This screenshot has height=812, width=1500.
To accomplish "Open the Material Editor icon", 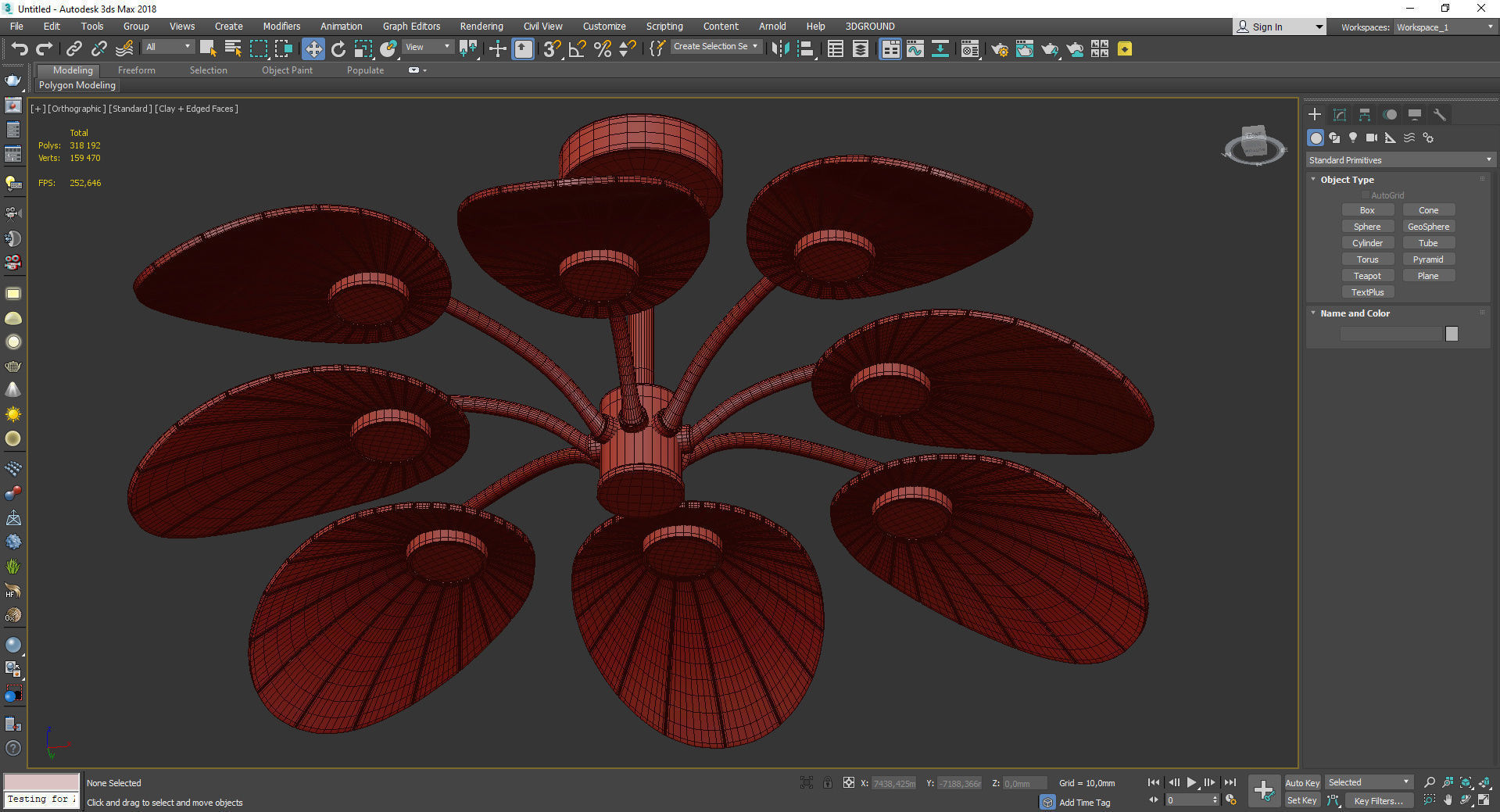I will (x=969, y=49).
